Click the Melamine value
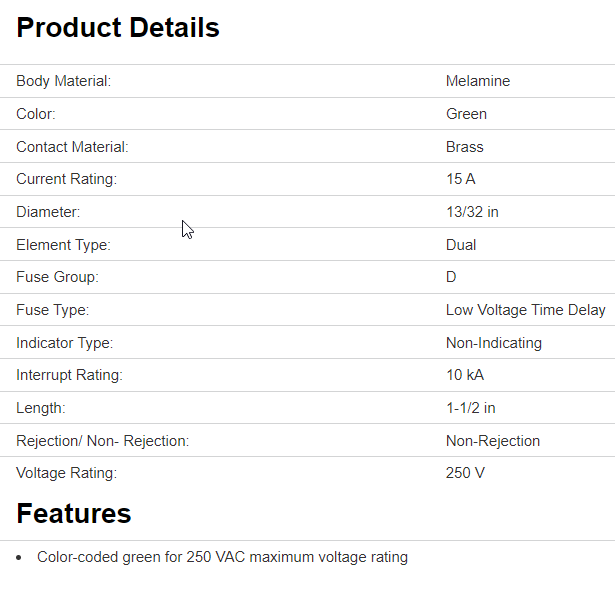Viewport: 615px width, 596px height. pyautogui.click(x=478, y=81)
